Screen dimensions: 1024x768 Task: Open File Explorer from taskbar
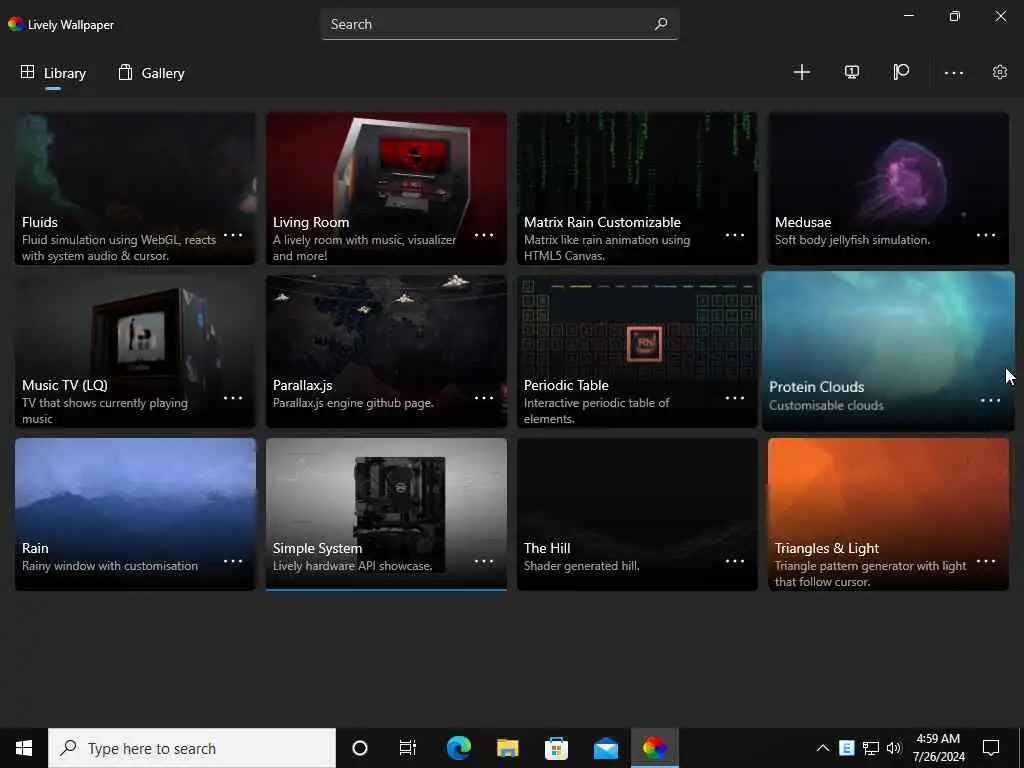pyautogui.click(x=507, y=748)
